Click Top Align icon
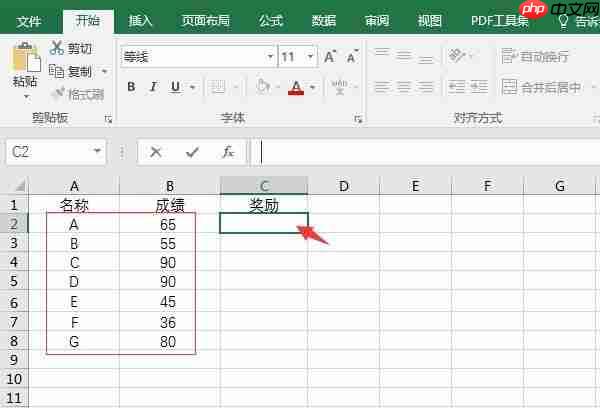600x408 pixels. point(381,55)
